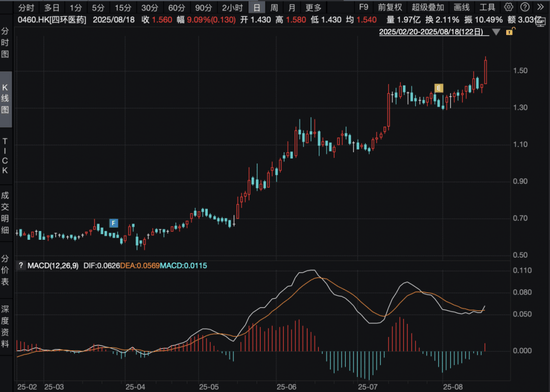The width and height of the screenshot is (550, 392).
Task: Click the blue F marker on chart
Action: (113, 223)
